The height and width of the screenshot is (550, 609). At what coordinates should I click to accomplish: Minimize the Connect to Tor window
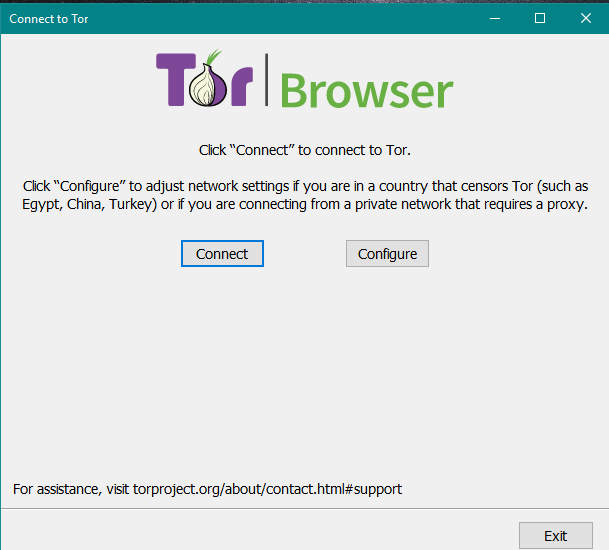(x=493, y=18)
